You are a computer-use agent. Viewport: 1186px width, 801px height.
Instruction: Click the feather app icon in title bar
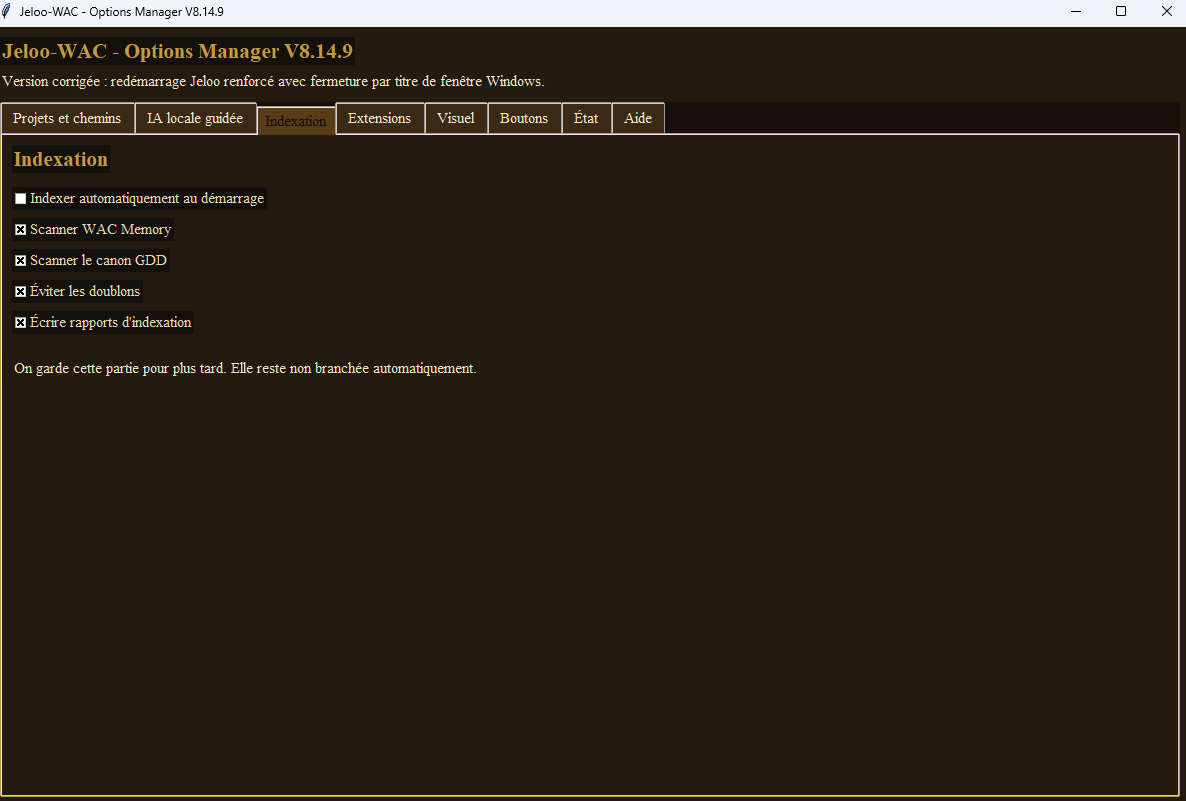(x=7, y=11)
